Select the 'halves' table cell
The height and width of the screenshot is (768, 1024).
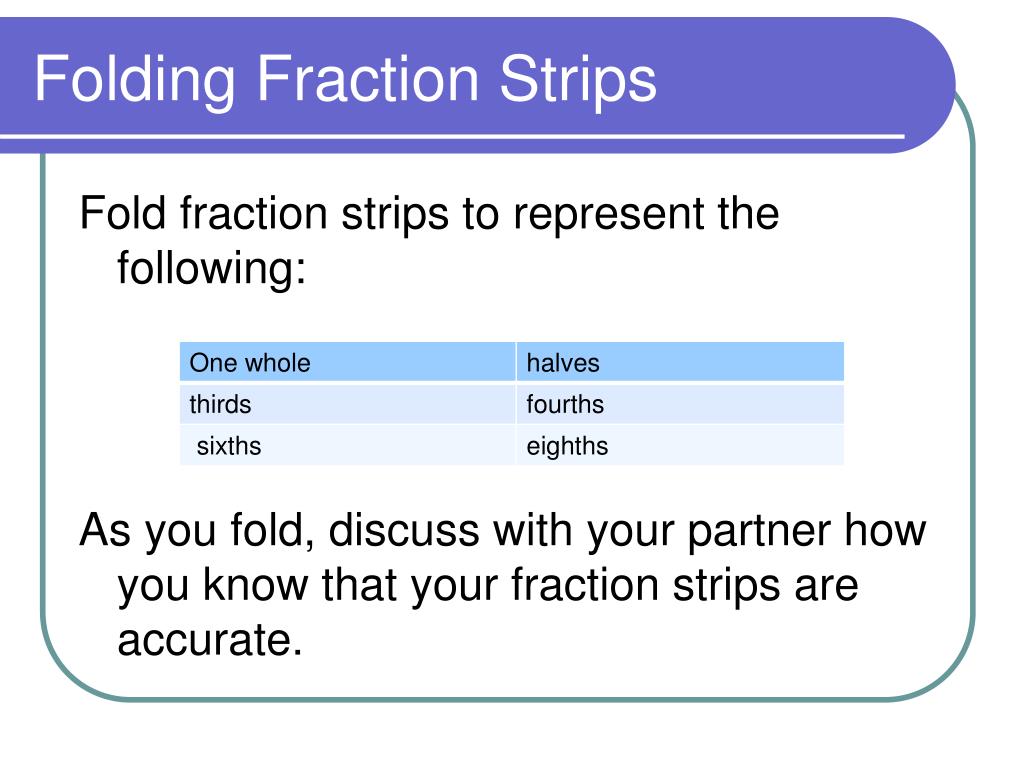click(680, 362)
